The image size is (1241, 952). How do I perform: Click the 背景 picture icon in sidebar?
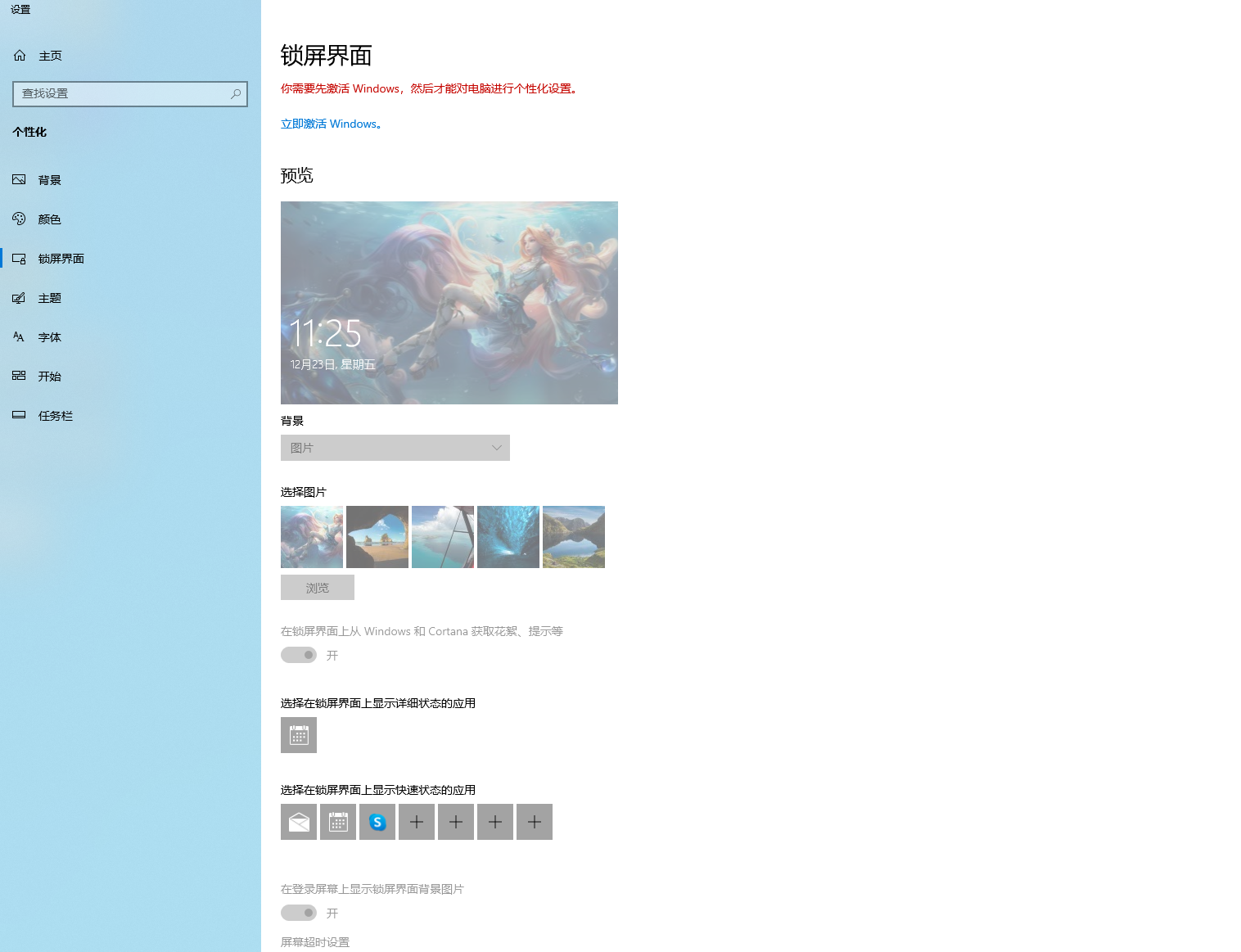click(x=19, y=180)
